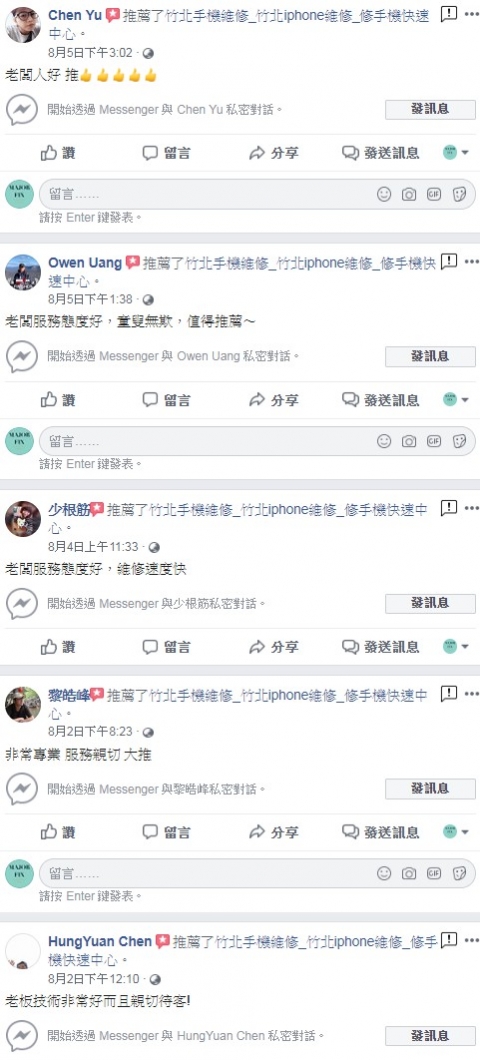Screen dimensions: 480x1060
Task: Open HungYuan Chen's profile link
Action: point(100,941)
